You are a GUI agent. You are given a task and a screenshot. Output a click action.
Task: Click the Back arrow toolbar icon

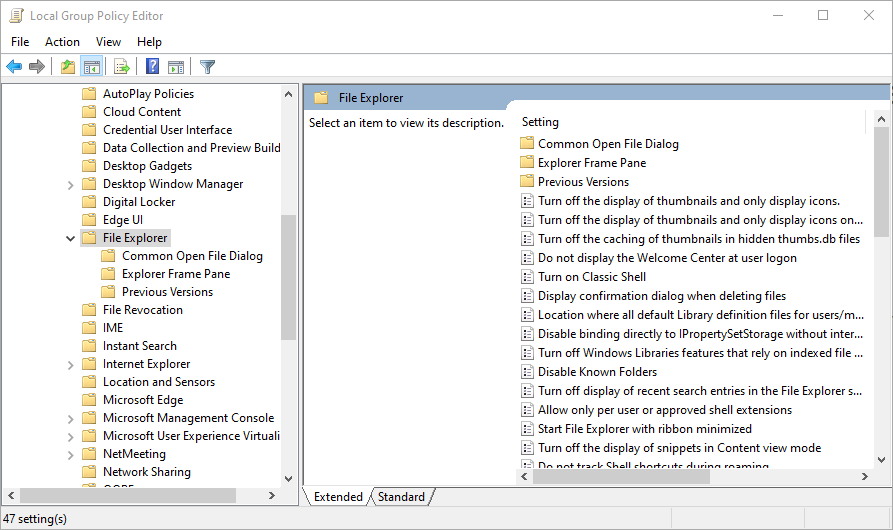pos(14,67)
